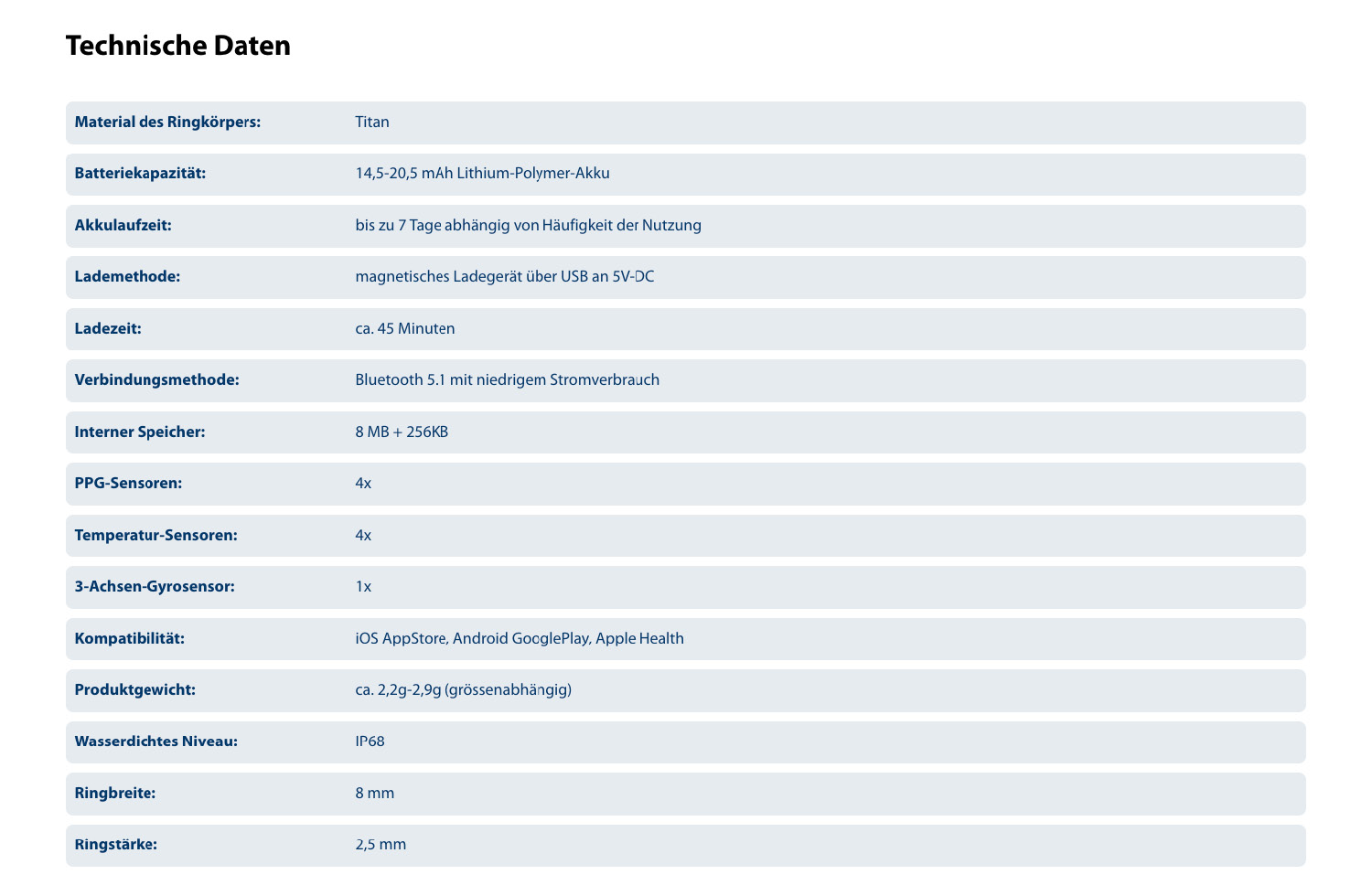Image resolution: width=1372 pixels, height=896 pixels.
Task: Click the IP68 waterproof rating value
Action: pyautogui.click(x=370, y=741)
